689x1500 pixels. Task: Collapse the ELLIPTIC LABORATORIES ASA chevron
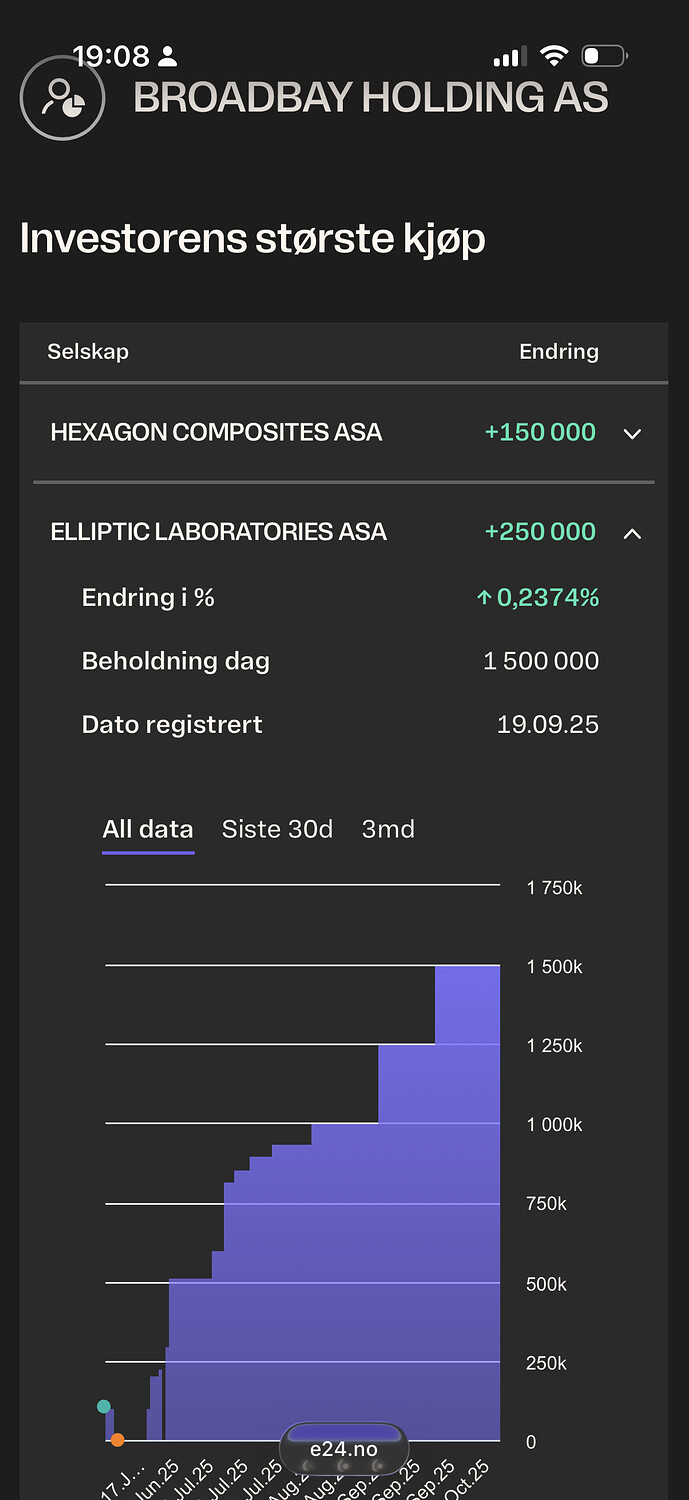click(x=632, y=533)
